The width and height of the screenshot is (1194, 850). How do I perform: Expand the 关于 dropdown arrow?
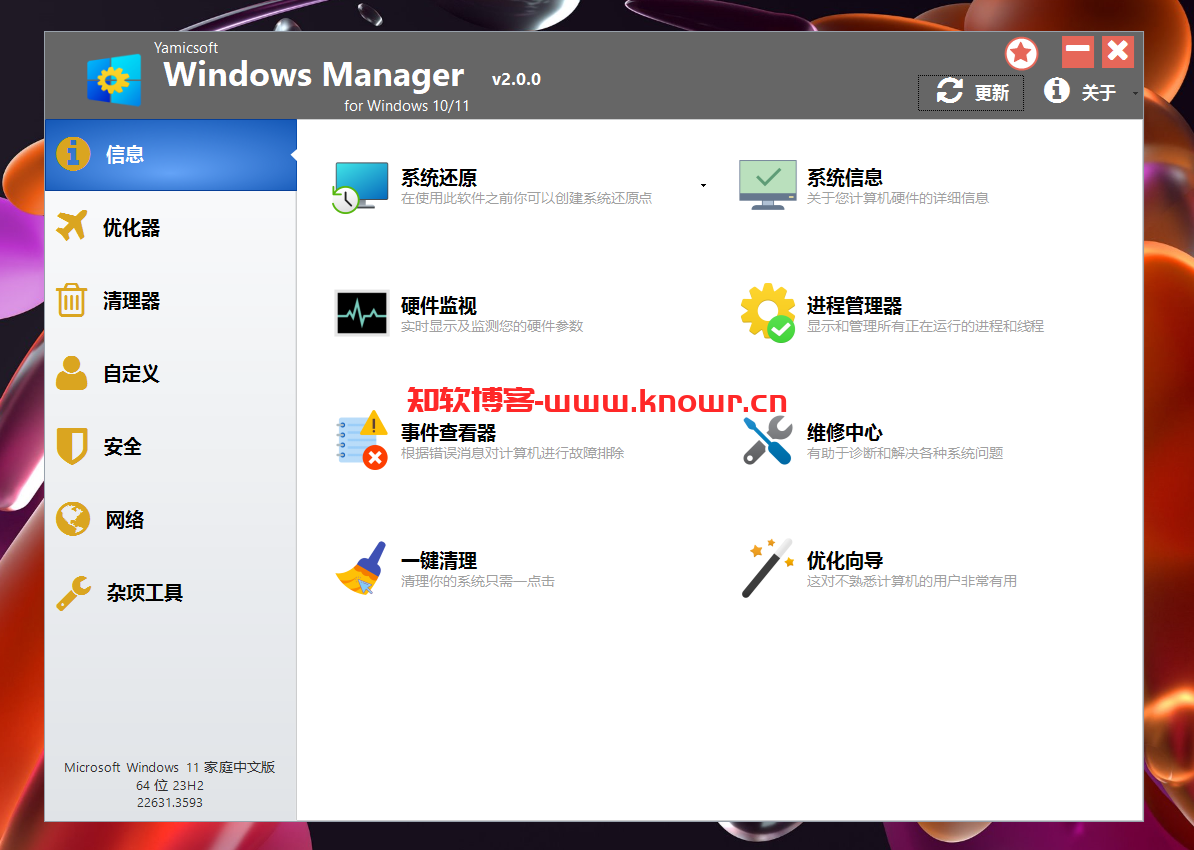(1135, 94)
